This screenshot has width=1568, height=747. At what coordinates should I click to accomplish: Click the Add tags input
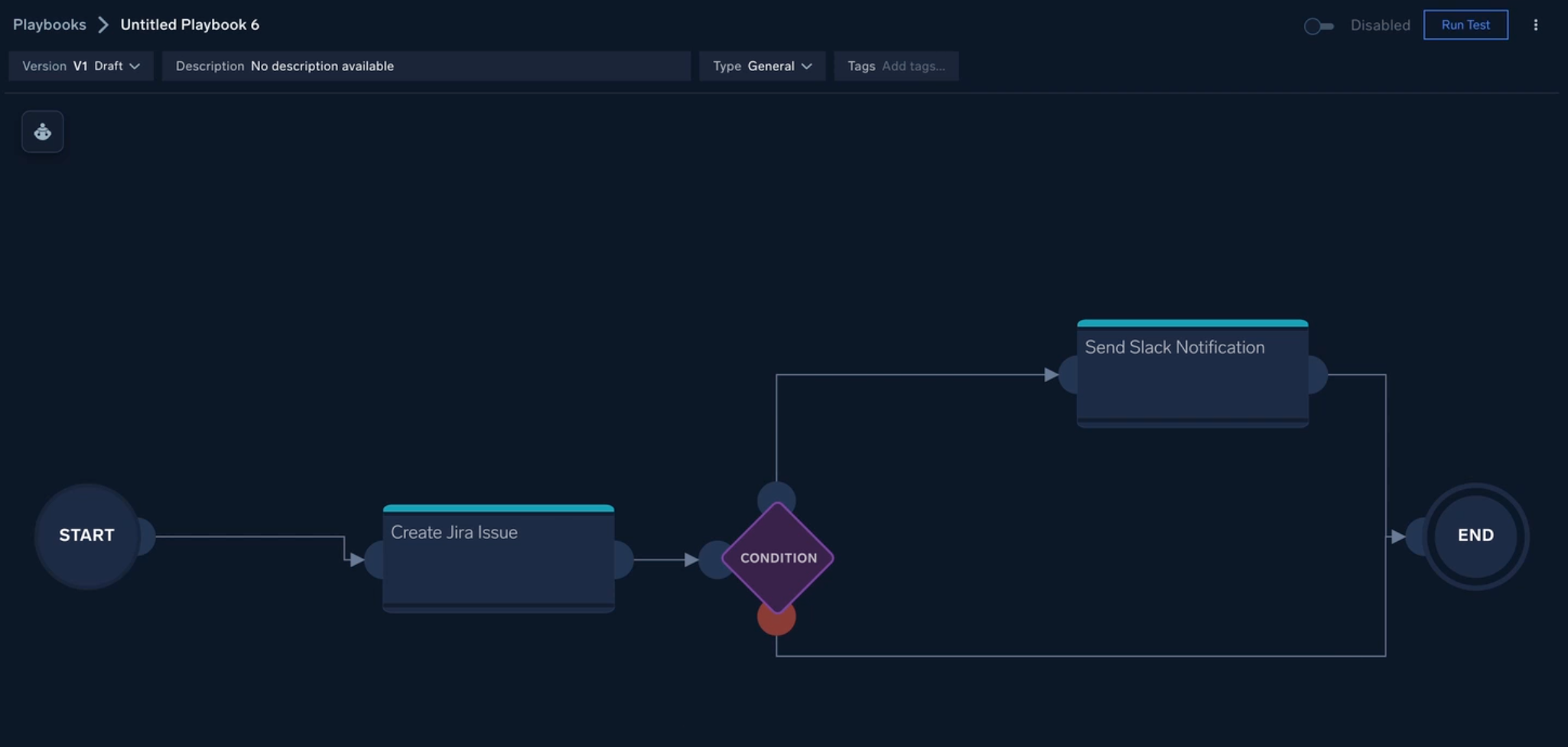(x=913, y=66)
